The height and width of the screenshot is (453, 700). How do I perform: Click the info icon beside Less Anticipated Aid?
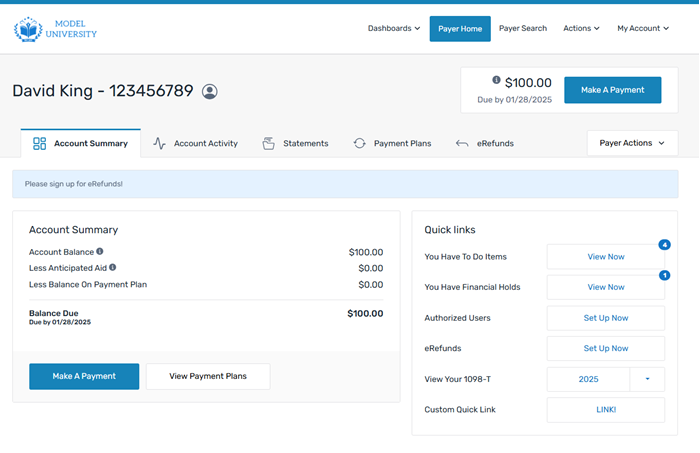113,268
